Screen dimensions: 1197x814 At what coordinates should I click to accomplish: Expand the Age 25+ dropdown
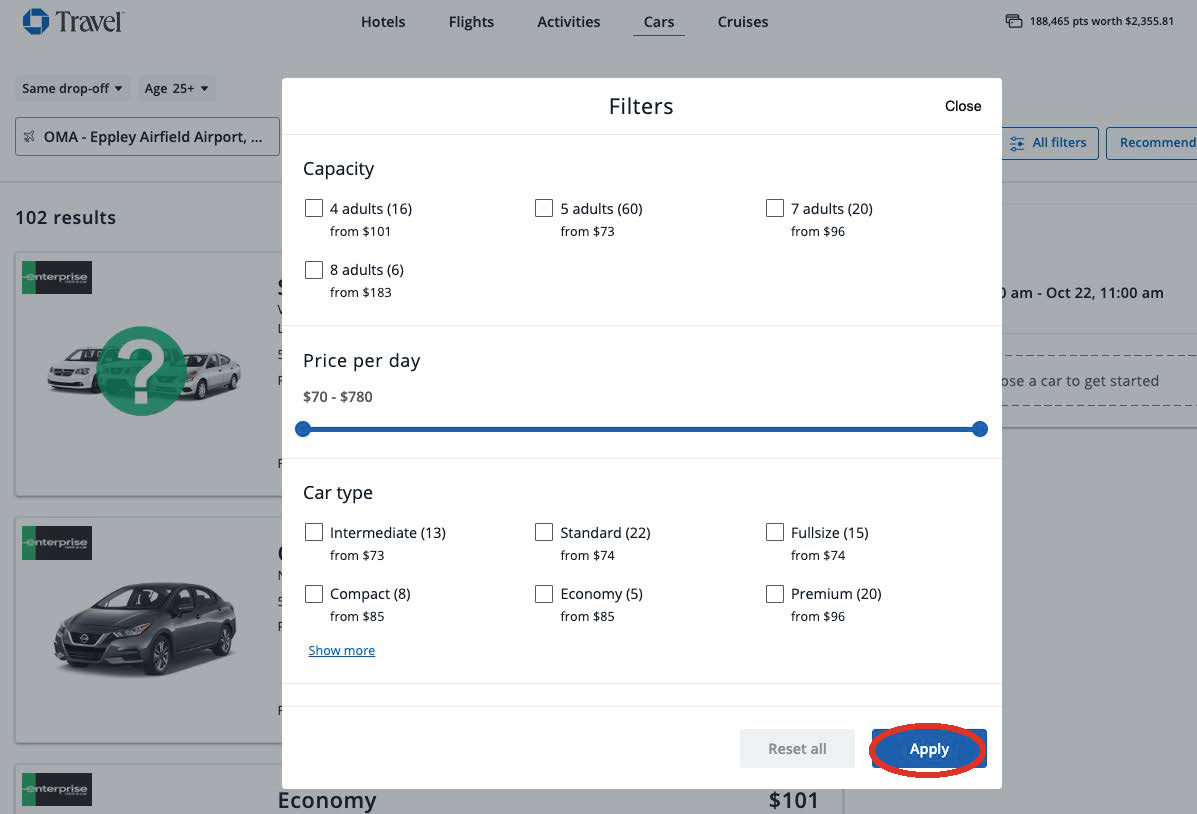pos(176,88)
